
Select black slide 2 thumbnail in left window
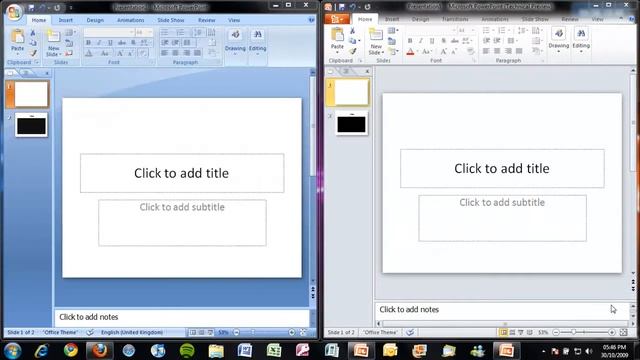pyautogui.click(x=31, y=125)
